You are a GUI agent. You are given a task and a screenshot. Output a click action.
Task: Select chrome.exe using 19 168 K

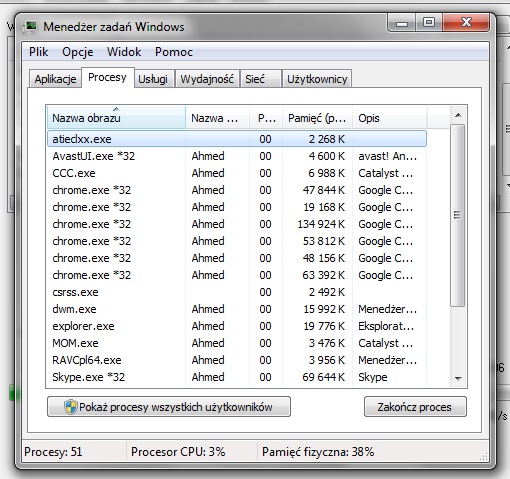(x=237, y=207)
